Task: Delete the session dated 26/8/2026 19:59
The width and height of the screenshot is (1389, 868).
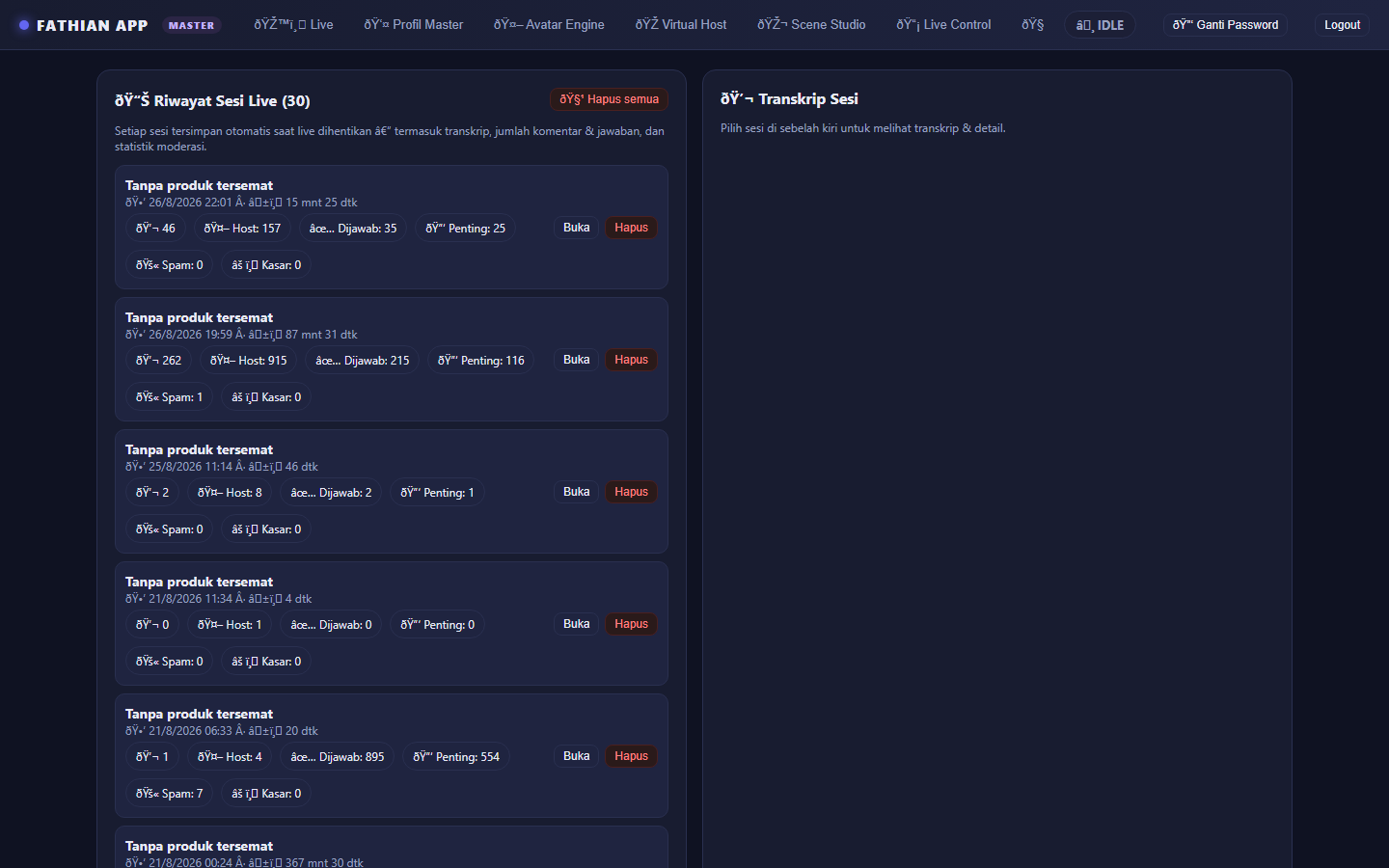Action: [x=631, y=360]
